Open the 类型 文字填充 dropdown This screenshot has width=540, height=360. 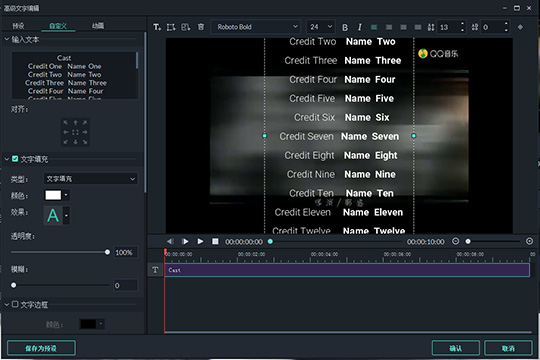pyautogui.click(x=91, y=179)
